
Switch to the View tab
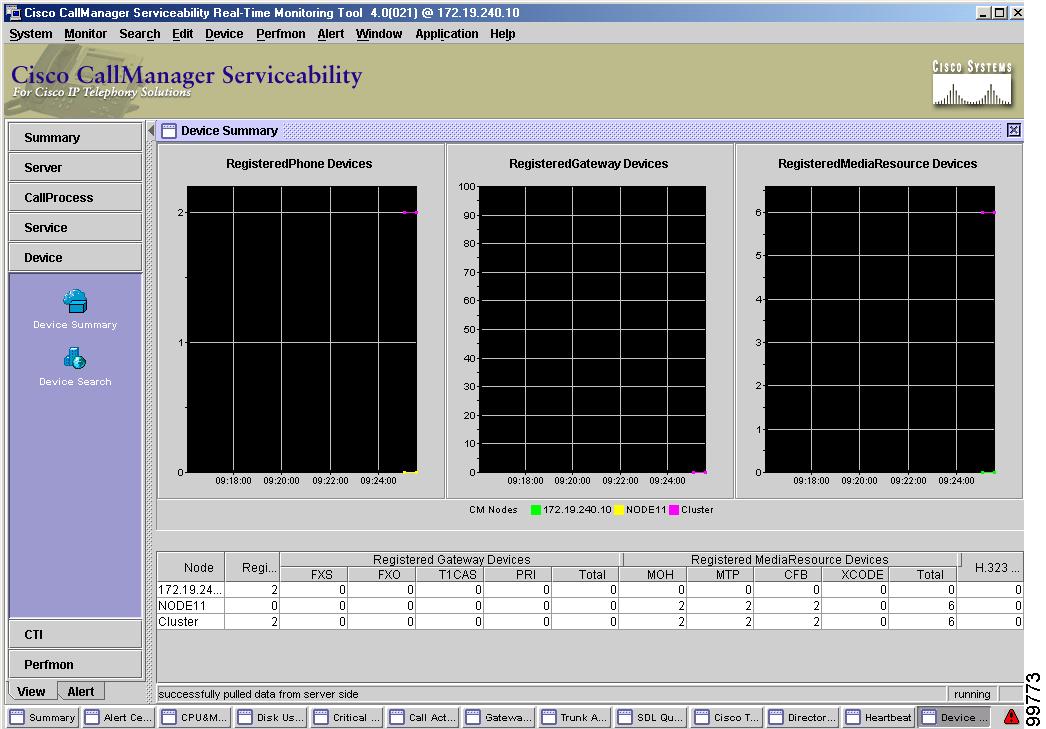click(31, 691)
